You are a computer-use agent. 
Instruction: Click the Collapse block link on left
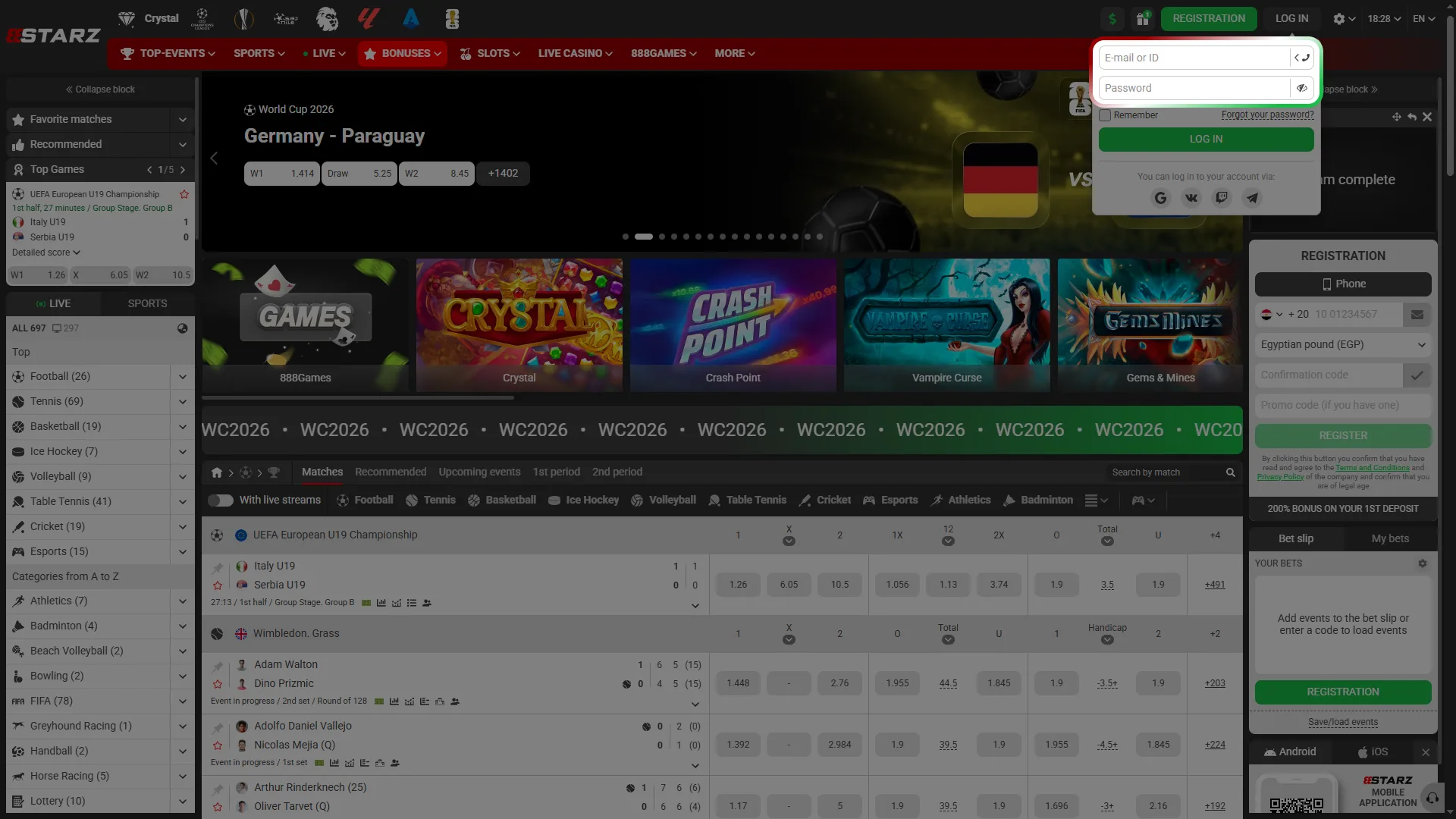(x=100, y=89)
